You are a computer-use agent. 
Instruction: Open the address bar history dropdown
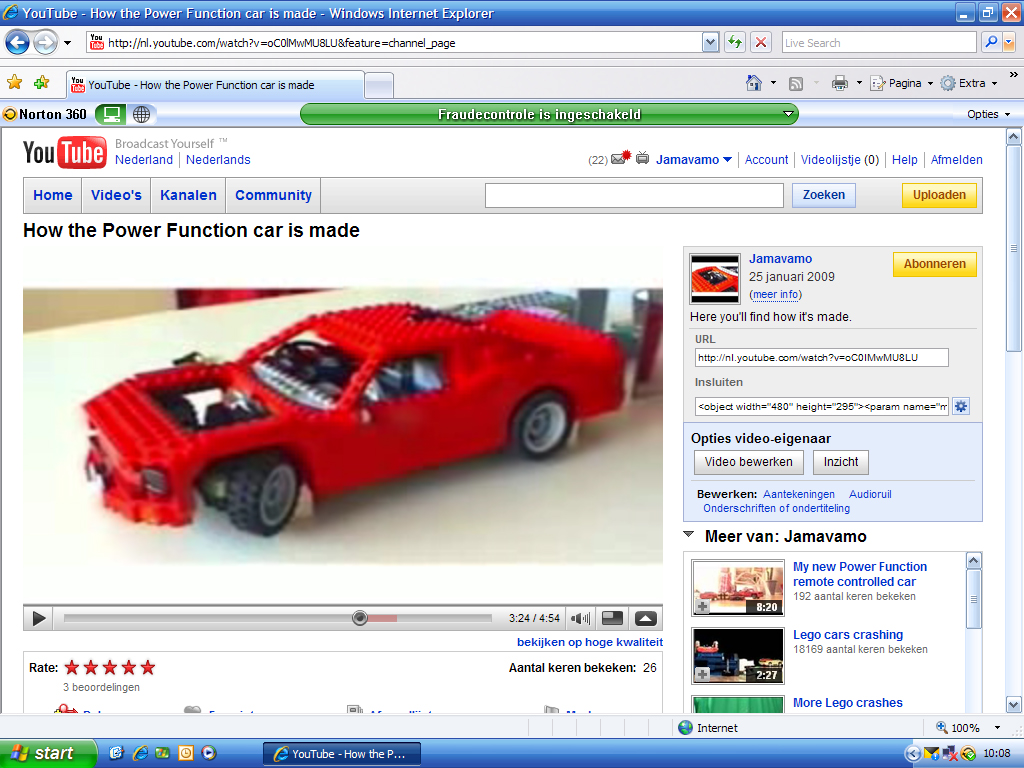(x=711, y=43)
